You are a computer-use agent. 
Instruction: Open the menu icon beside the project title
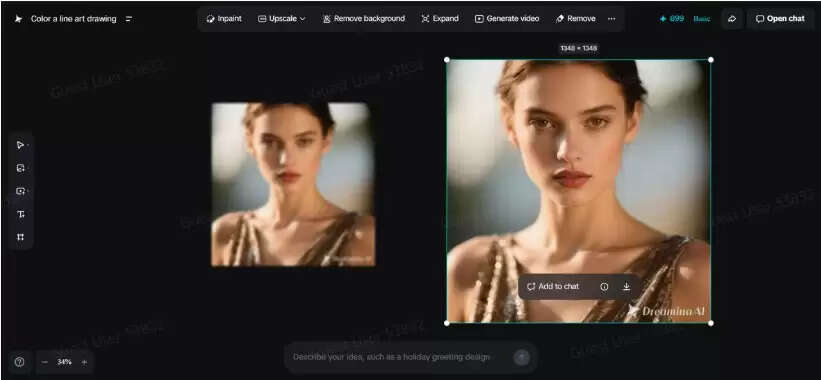coord(129,19)
